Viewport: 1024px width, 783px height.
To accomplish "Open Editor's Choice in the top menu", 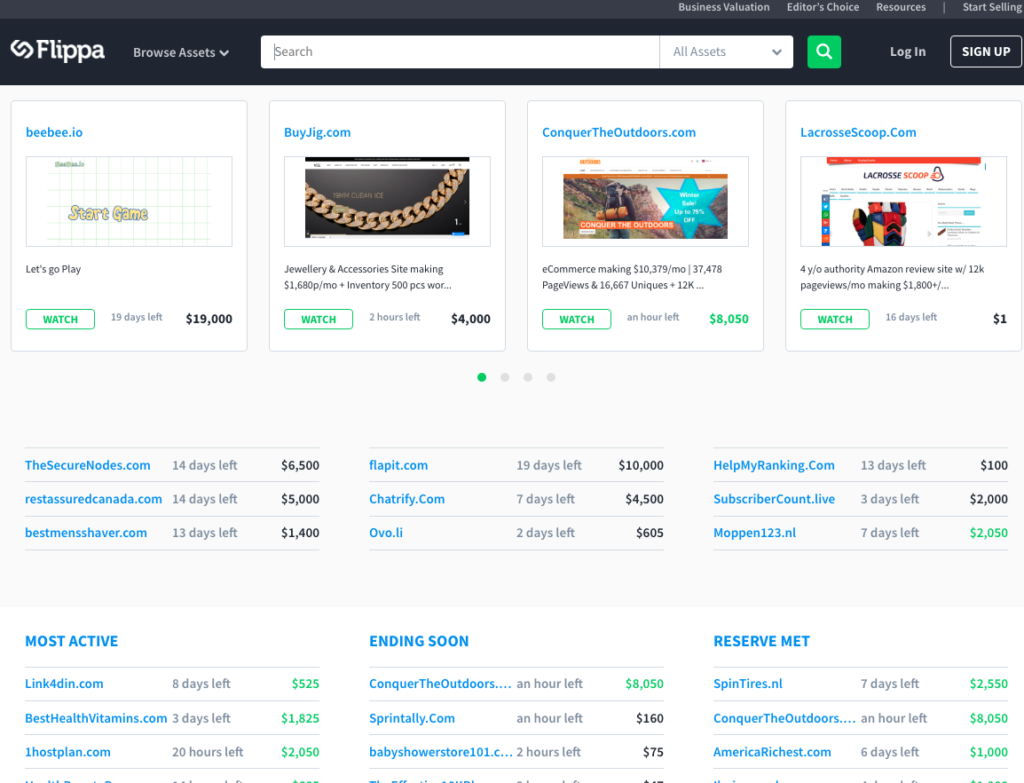I will point(822,7).
